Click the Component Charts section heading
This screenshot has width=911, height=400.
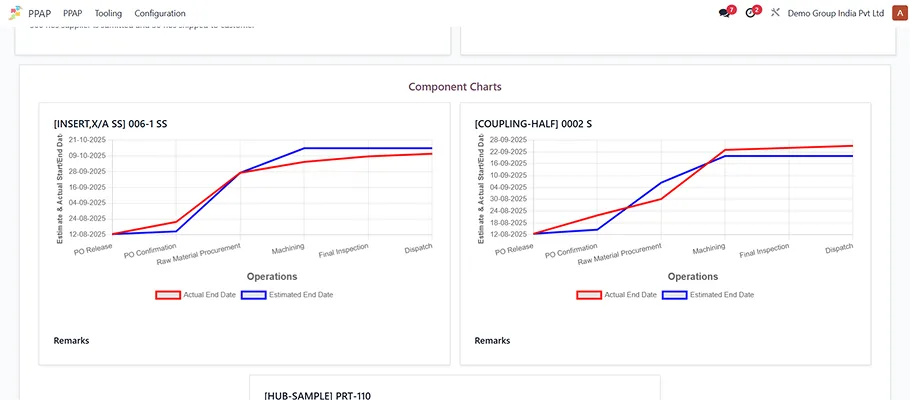[455, 87]
